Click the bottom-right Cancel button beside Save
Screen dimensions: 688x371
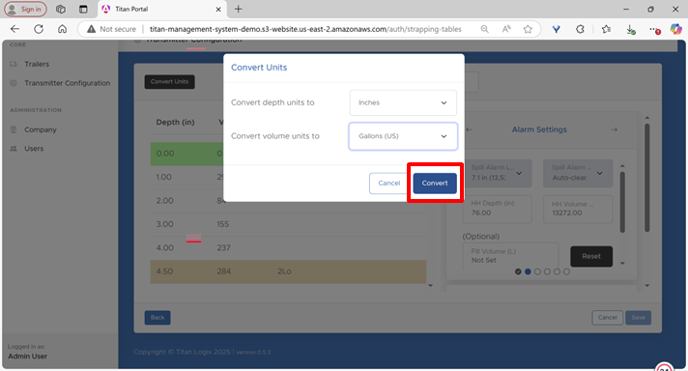pos(607,317)
